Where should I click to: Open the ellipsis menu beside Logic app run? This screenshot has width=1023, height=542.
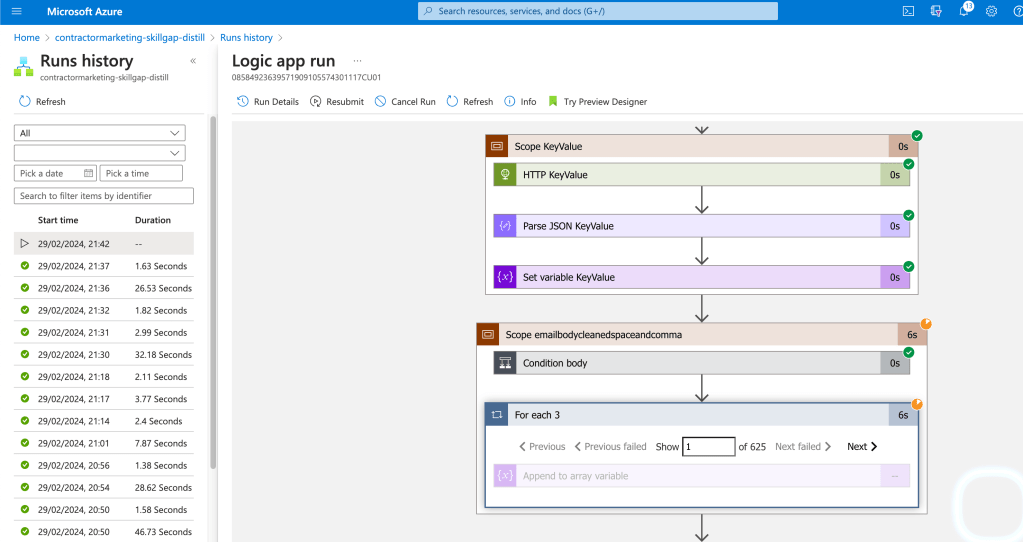(x=358, y=61)
